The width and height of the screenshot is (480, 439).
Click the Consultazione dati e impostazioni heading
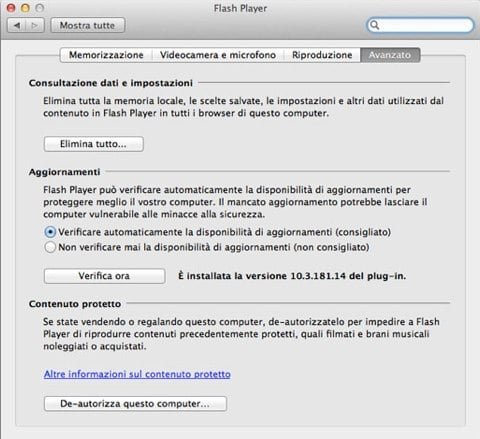coord(111,83)
